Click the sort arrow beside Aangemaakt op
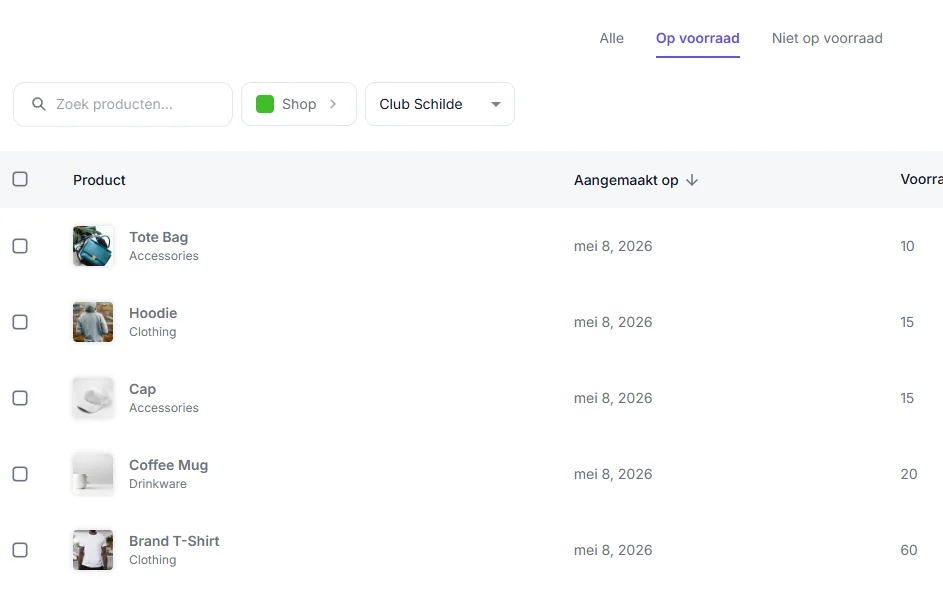 click(x=692, y=180)
